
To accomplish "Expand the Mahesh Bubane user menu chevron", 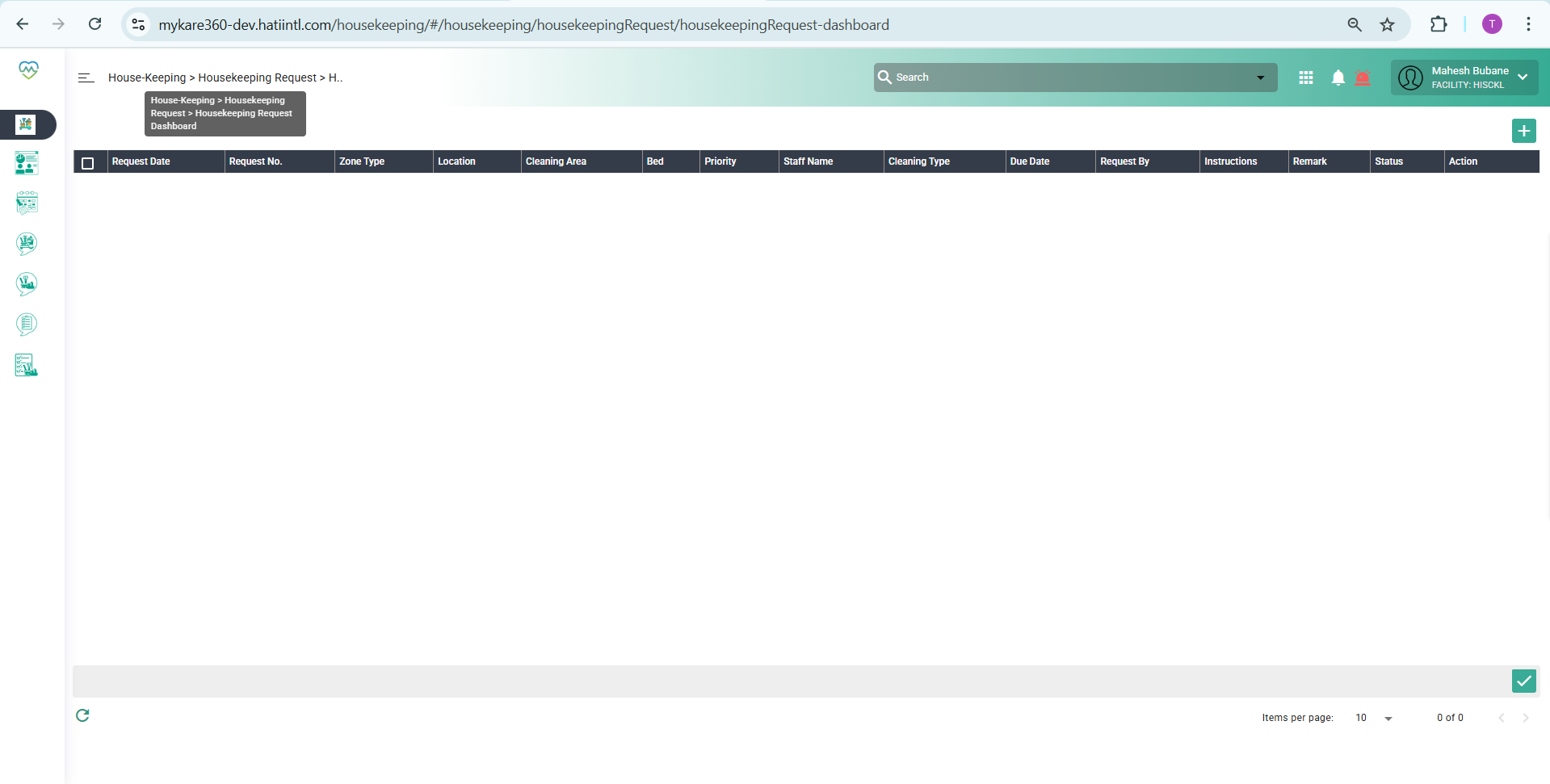I will coord(1523,78).
